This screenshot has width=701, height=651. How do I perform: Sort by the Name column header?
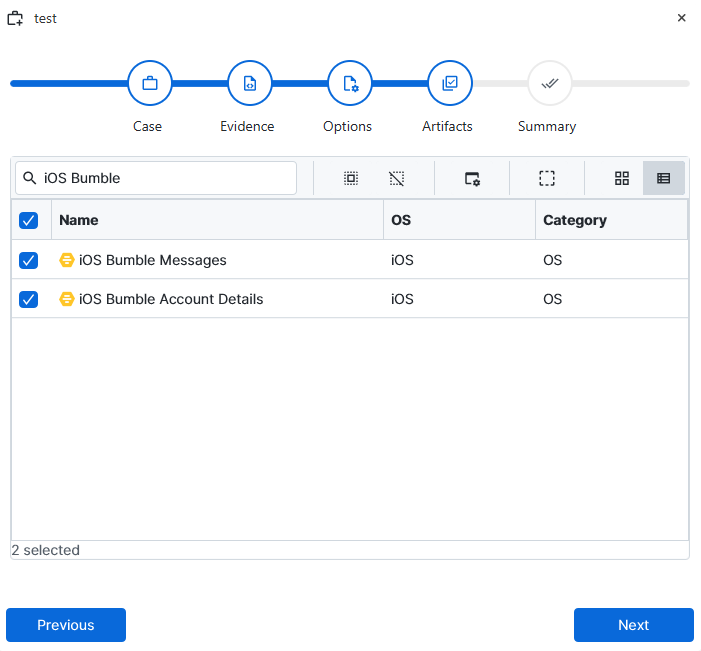click(x=79, y=220)
